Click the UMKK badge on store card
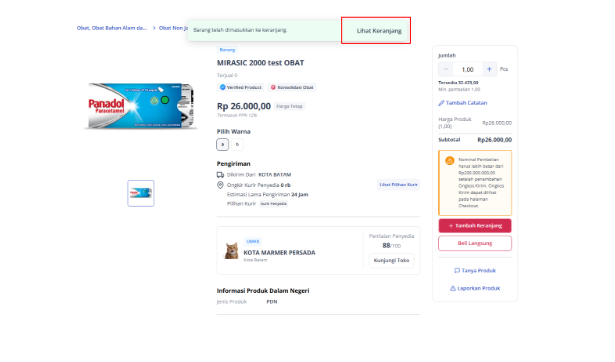Image resolution: width=615 pixels, height=362 pixels. click(253, 242)
